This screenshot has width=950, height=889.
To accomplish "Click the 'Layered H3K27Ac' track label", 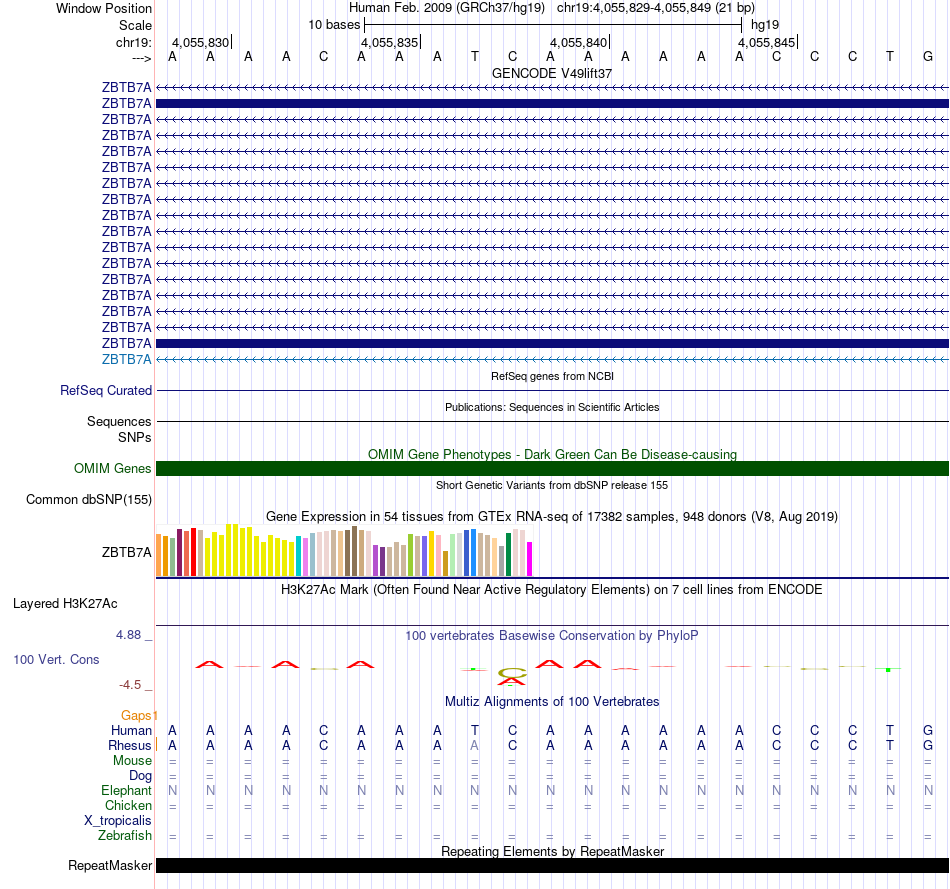I will click(x=65, y=604).
